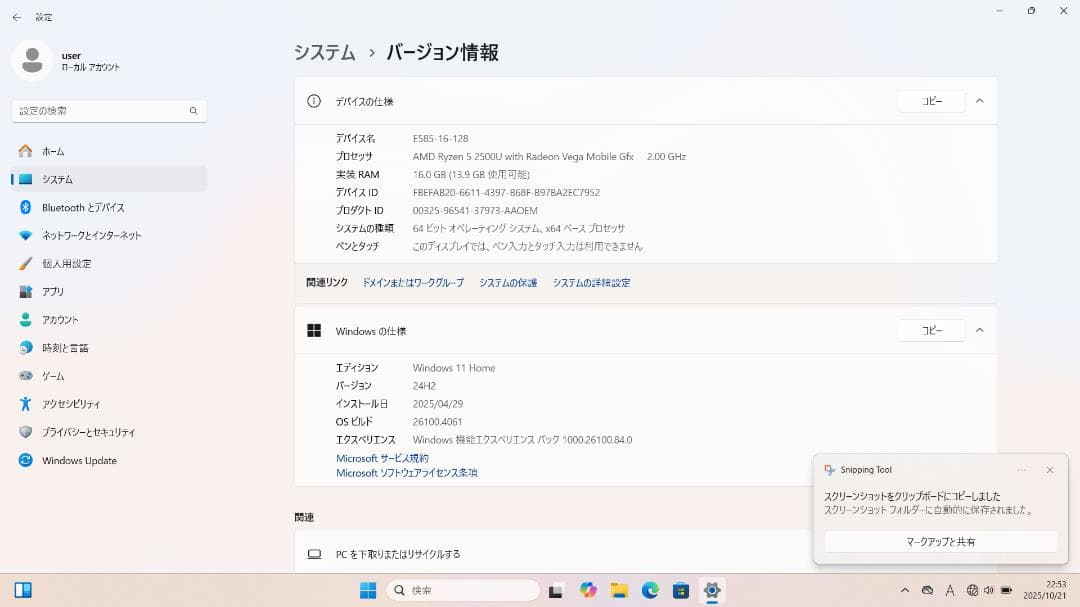
Task: Open システムの詳細設定 link
Action: point(592,282)
